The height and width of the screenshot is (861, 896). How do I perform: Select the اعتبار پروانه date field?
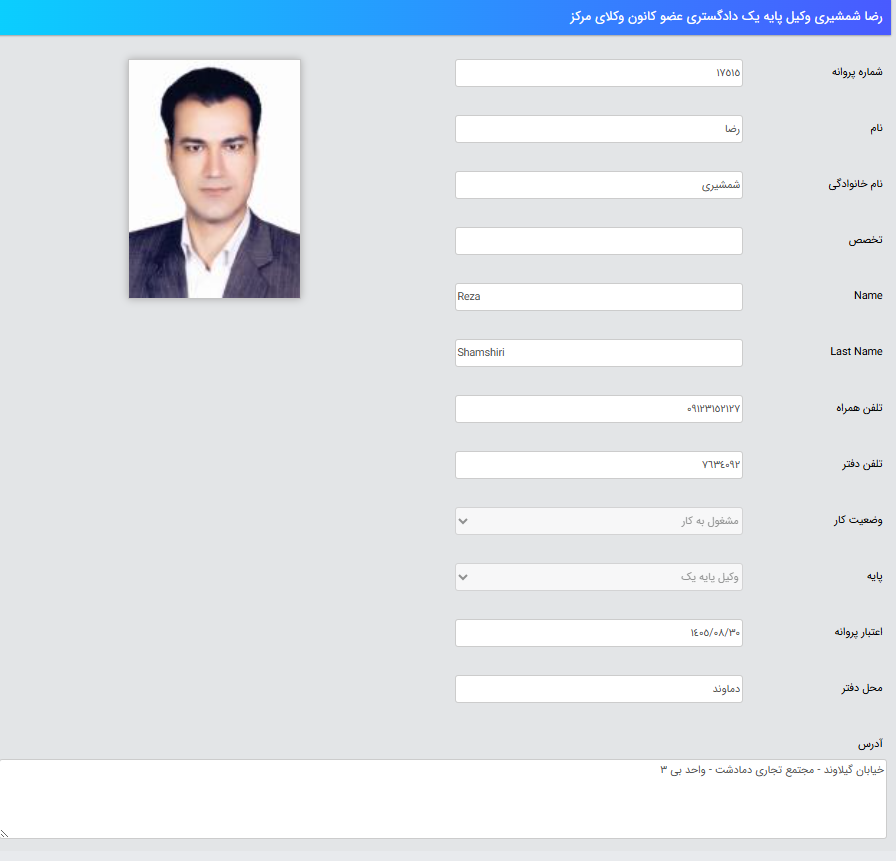598,632
